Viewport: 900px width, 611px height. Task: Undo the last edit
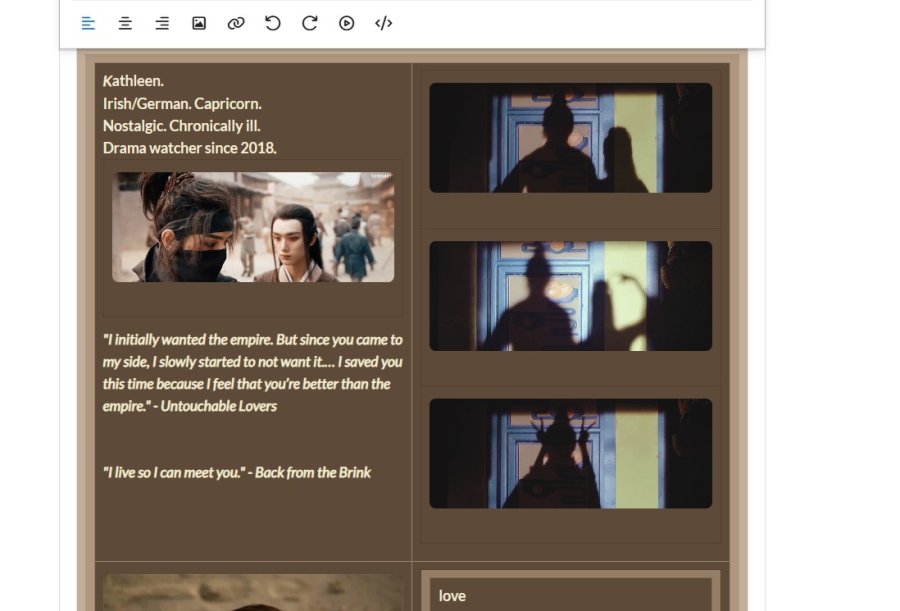pos(272,23)
